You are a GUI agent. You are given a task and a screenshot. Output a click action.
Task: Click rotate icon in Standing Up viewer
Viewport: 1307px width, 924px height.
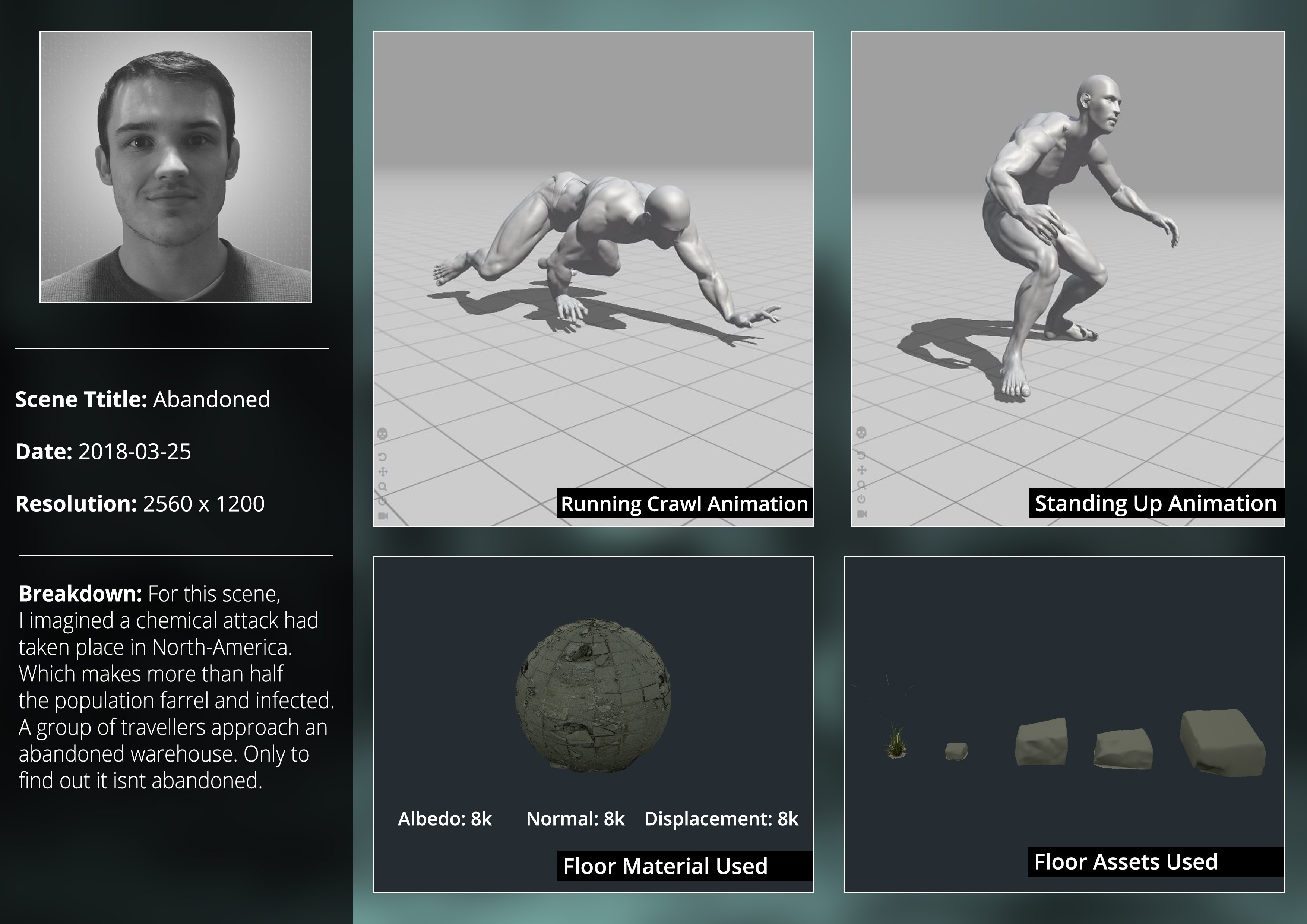coord(861,455)
